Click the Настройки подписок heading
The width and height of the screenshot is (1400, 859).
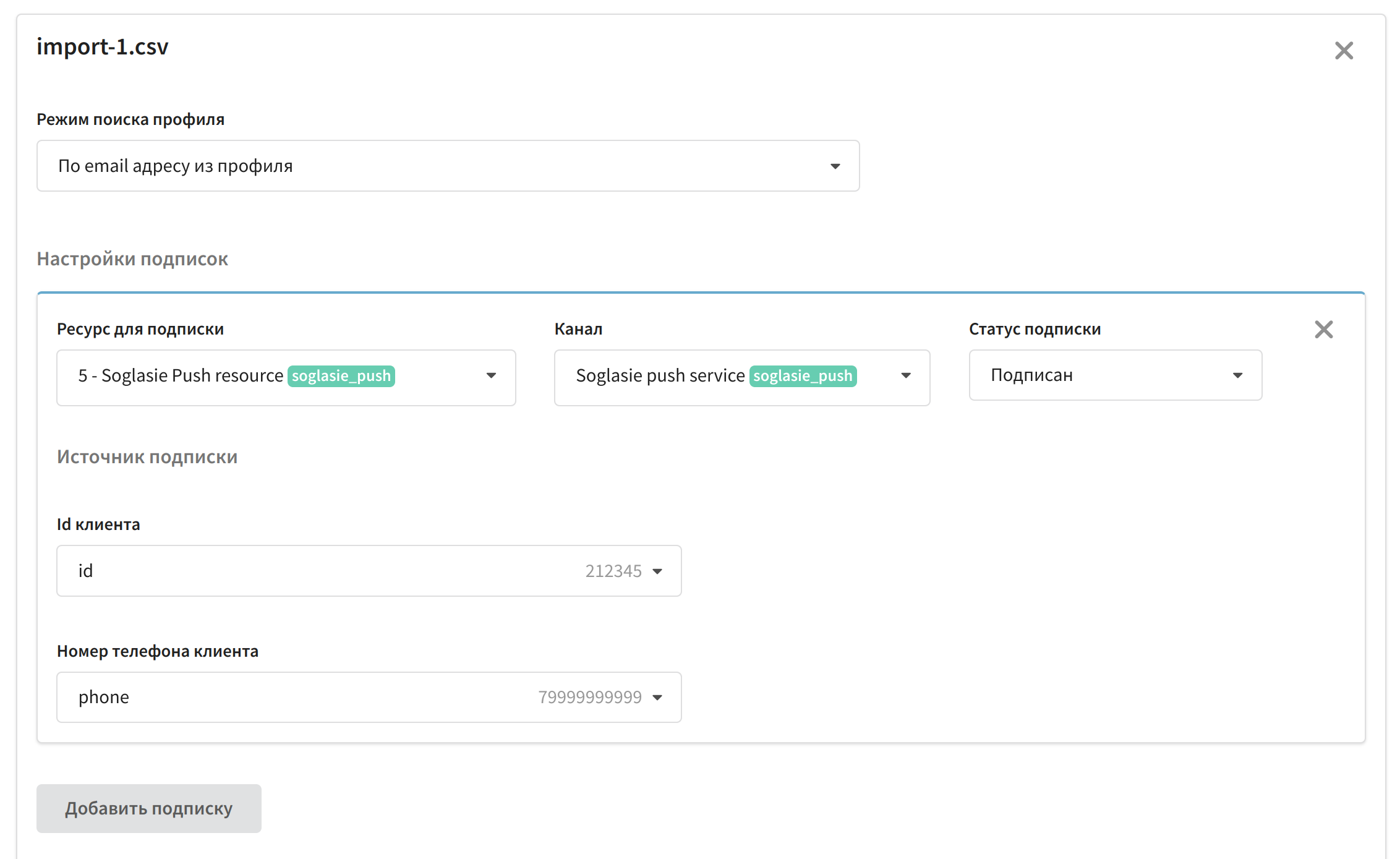pyautogui.click(x=132, y=259)
